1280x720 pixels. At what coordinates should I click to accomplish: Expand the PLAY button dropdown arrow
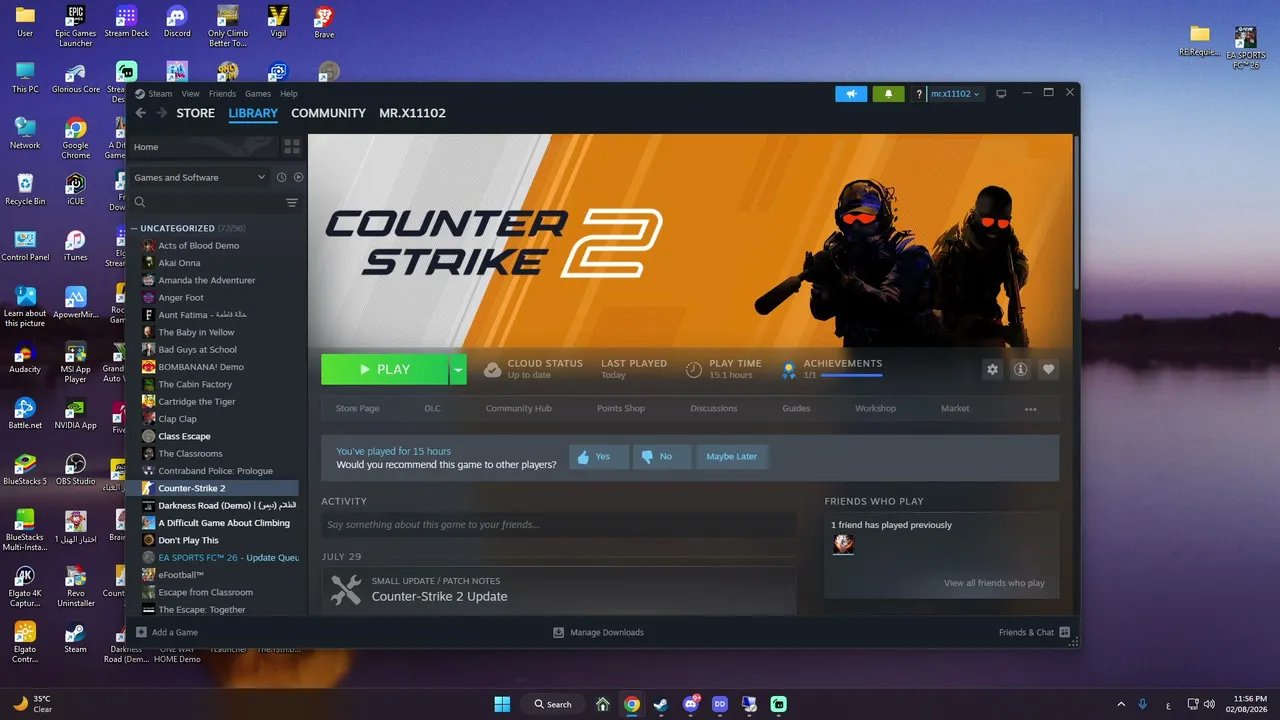coord(458,369)
